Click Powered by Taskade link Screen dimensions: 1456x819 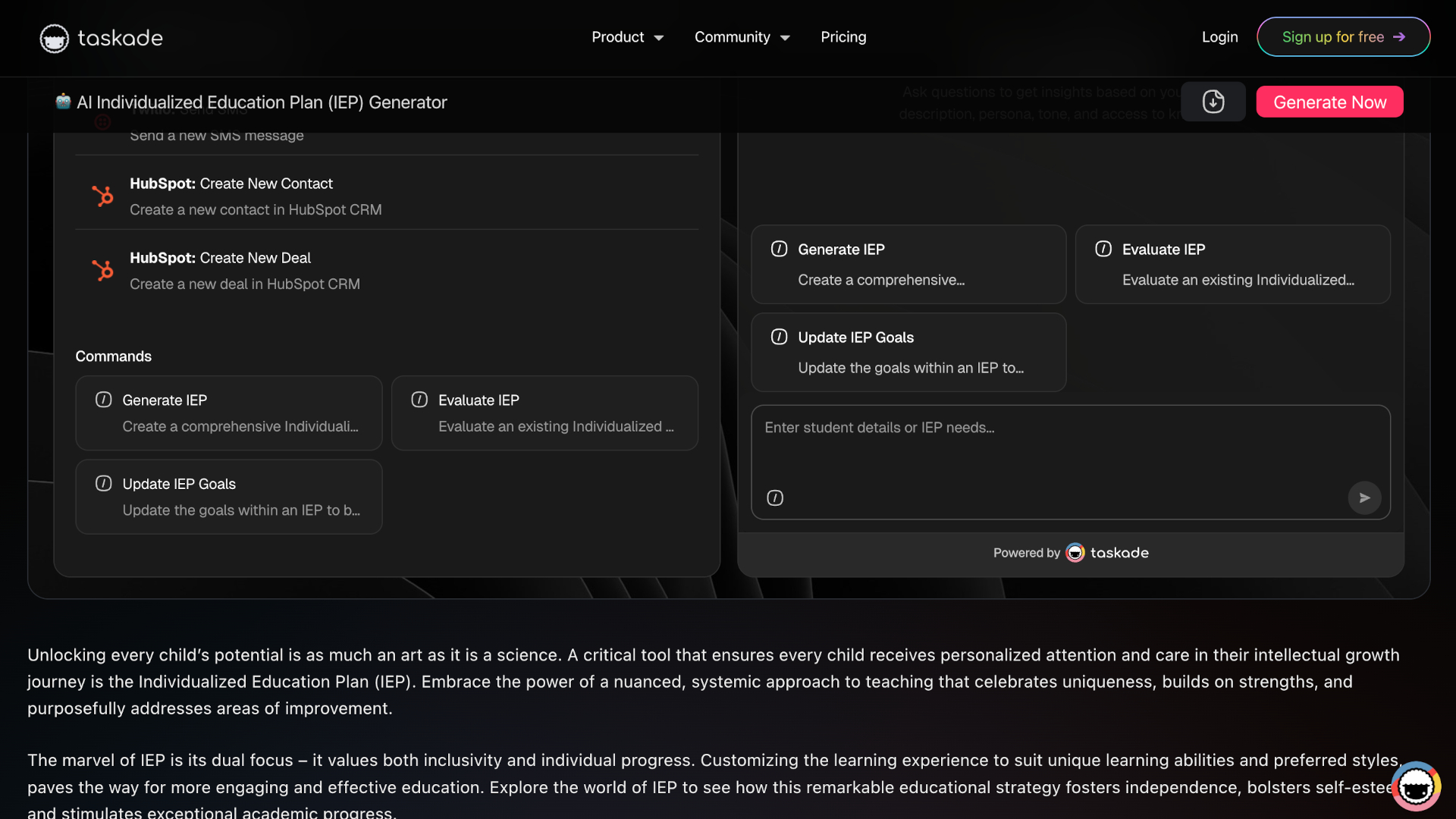(x=1070, y=553)
